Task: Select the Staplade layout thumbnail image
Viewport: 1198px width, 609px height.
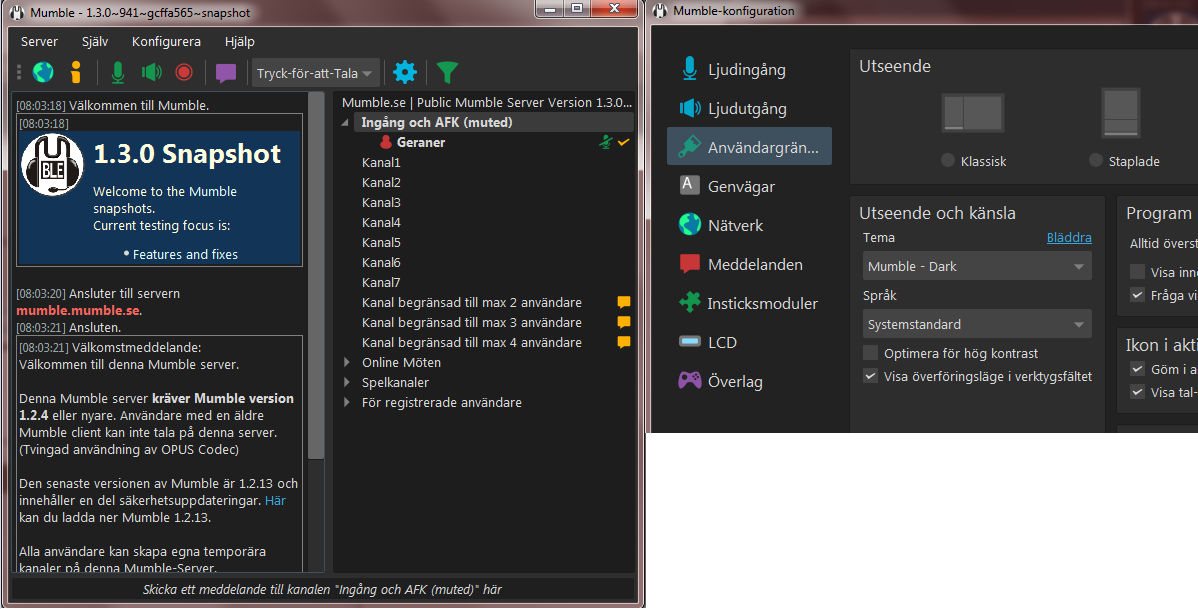Action: coord(1121,112)
